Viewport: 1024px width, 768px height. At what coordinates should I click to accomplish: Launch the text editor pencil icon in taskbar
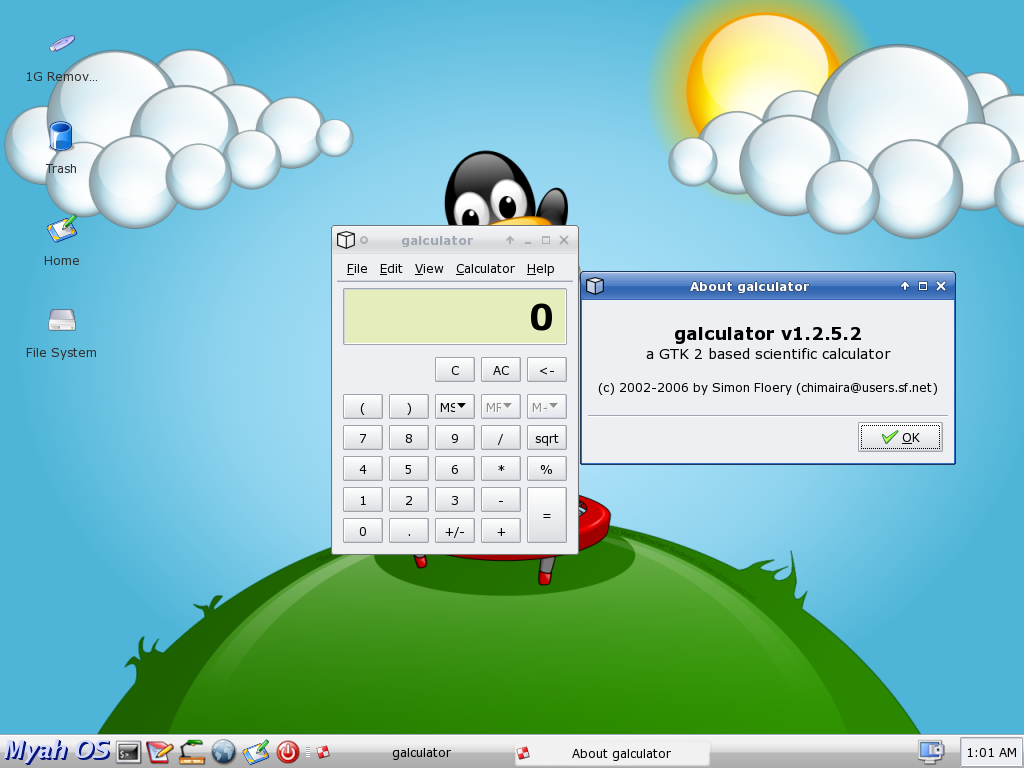[x=159, y=752]
